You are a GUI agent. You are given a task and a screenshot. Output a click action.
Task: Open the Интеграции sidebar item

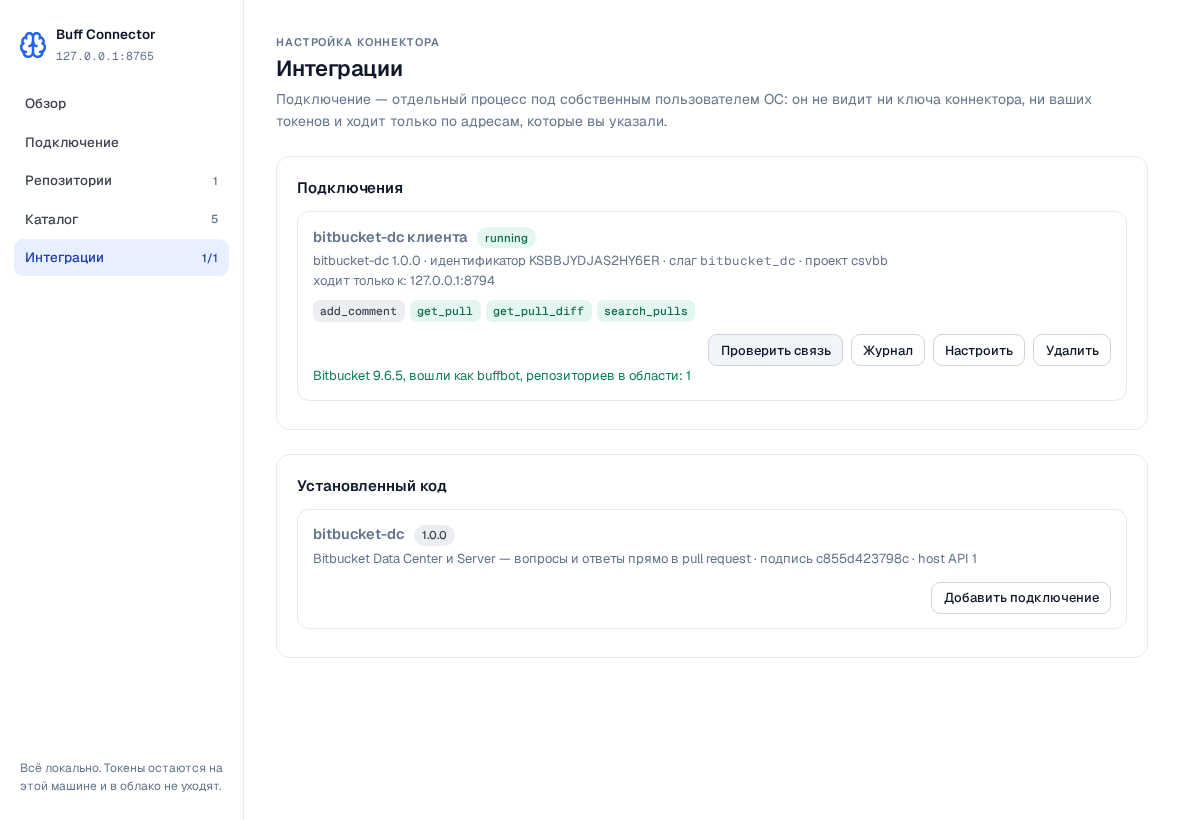tap(121, 257)
